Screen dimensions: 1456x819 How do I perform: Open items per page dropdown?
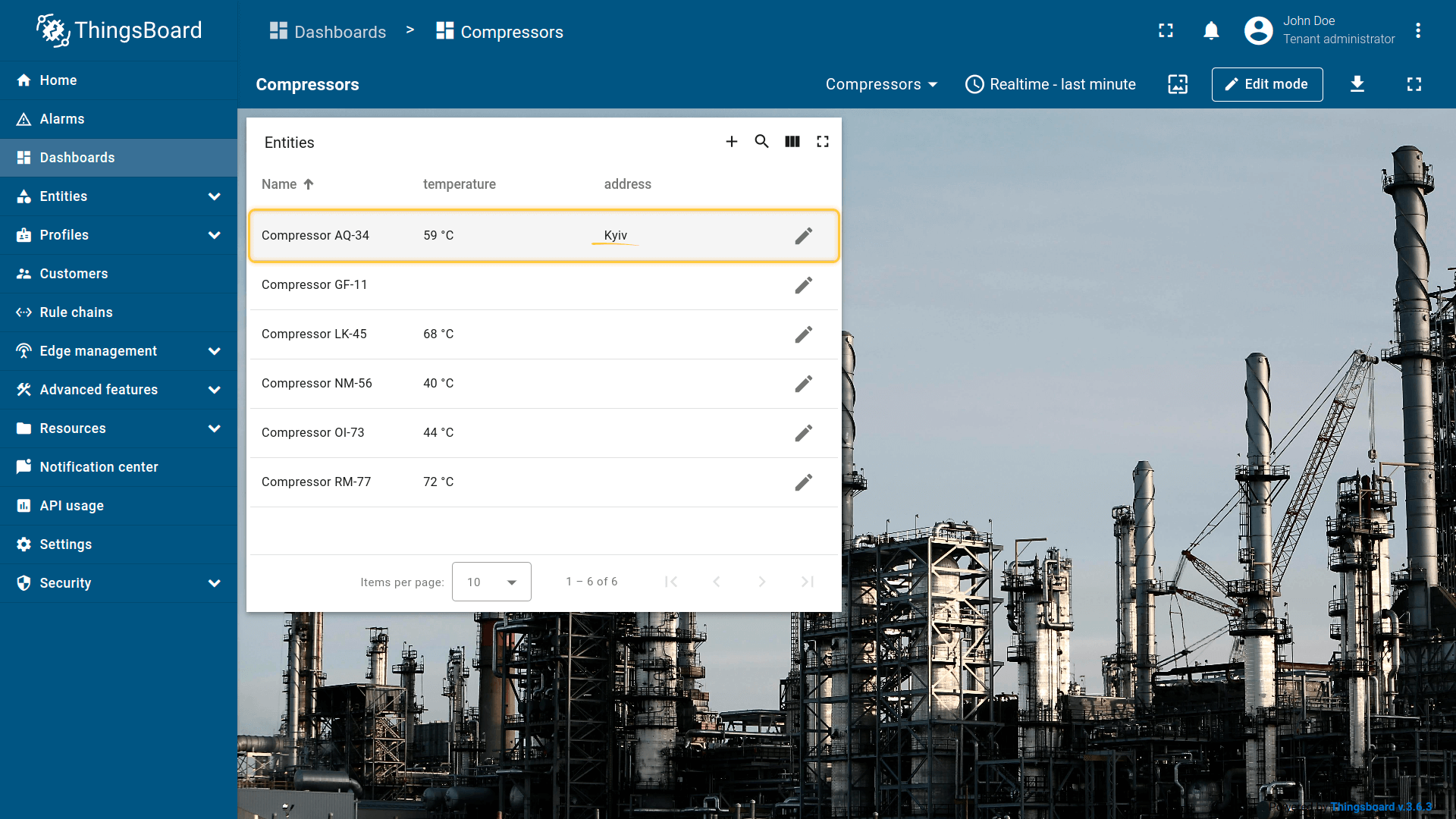coord(491,582)
